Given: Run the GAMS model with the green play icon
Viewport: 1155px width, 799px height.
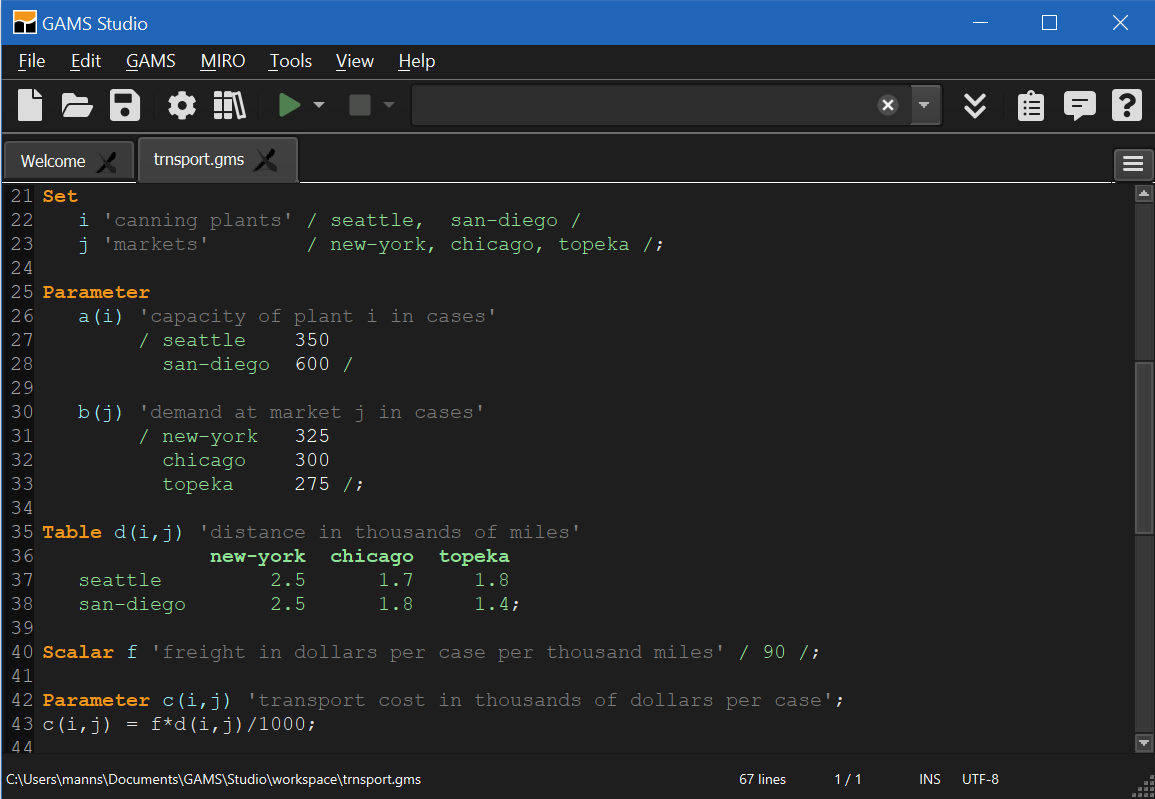Looking at the screenshot, I should click(x=289, y=105).
